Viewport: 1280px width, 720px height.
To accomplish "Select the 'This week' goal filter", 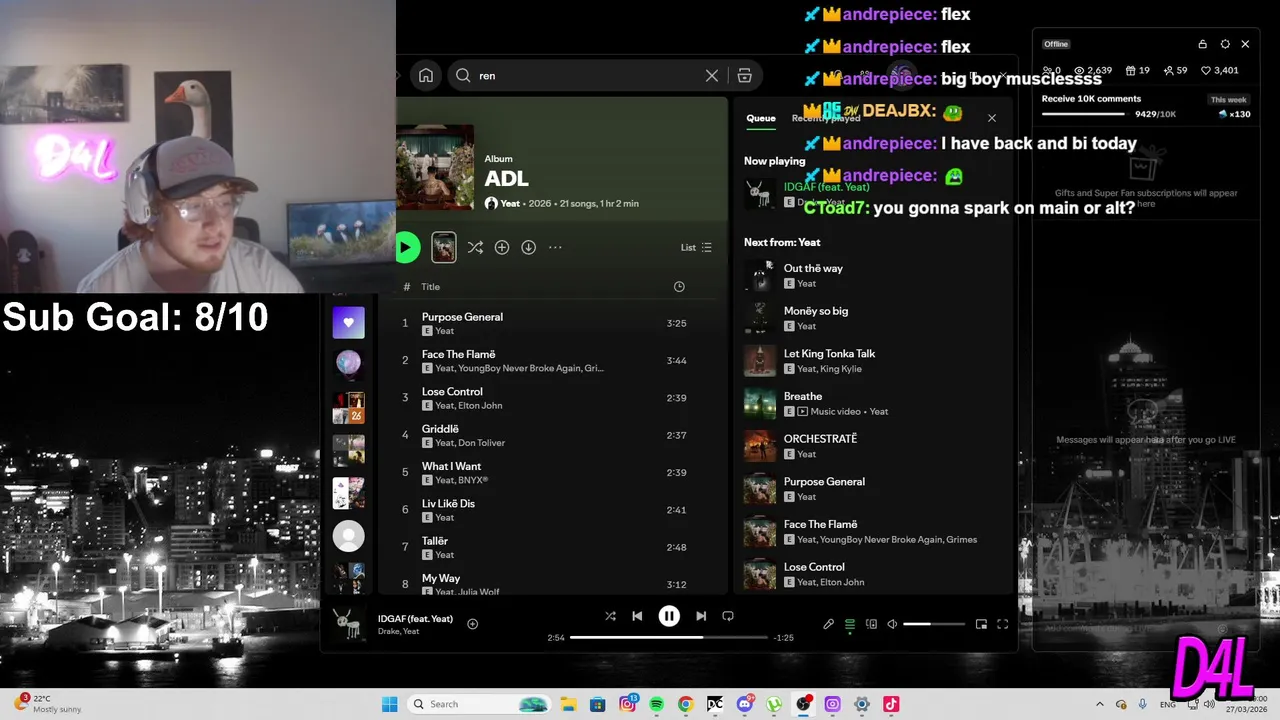I will [x=1228, y=100].
